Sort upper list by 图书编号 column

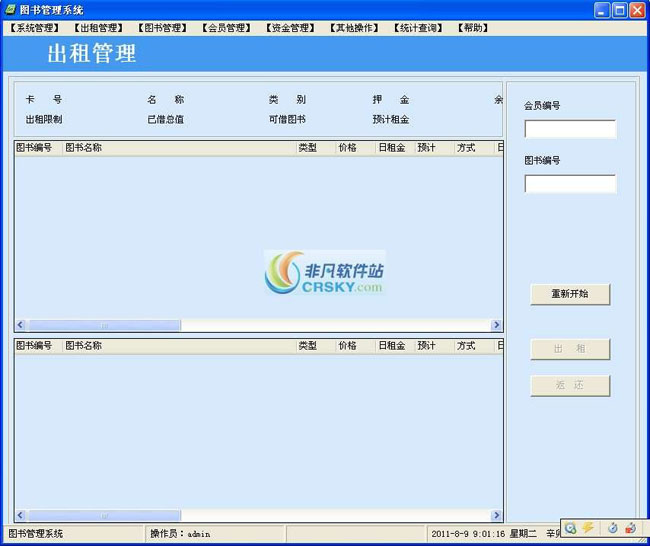39,148
